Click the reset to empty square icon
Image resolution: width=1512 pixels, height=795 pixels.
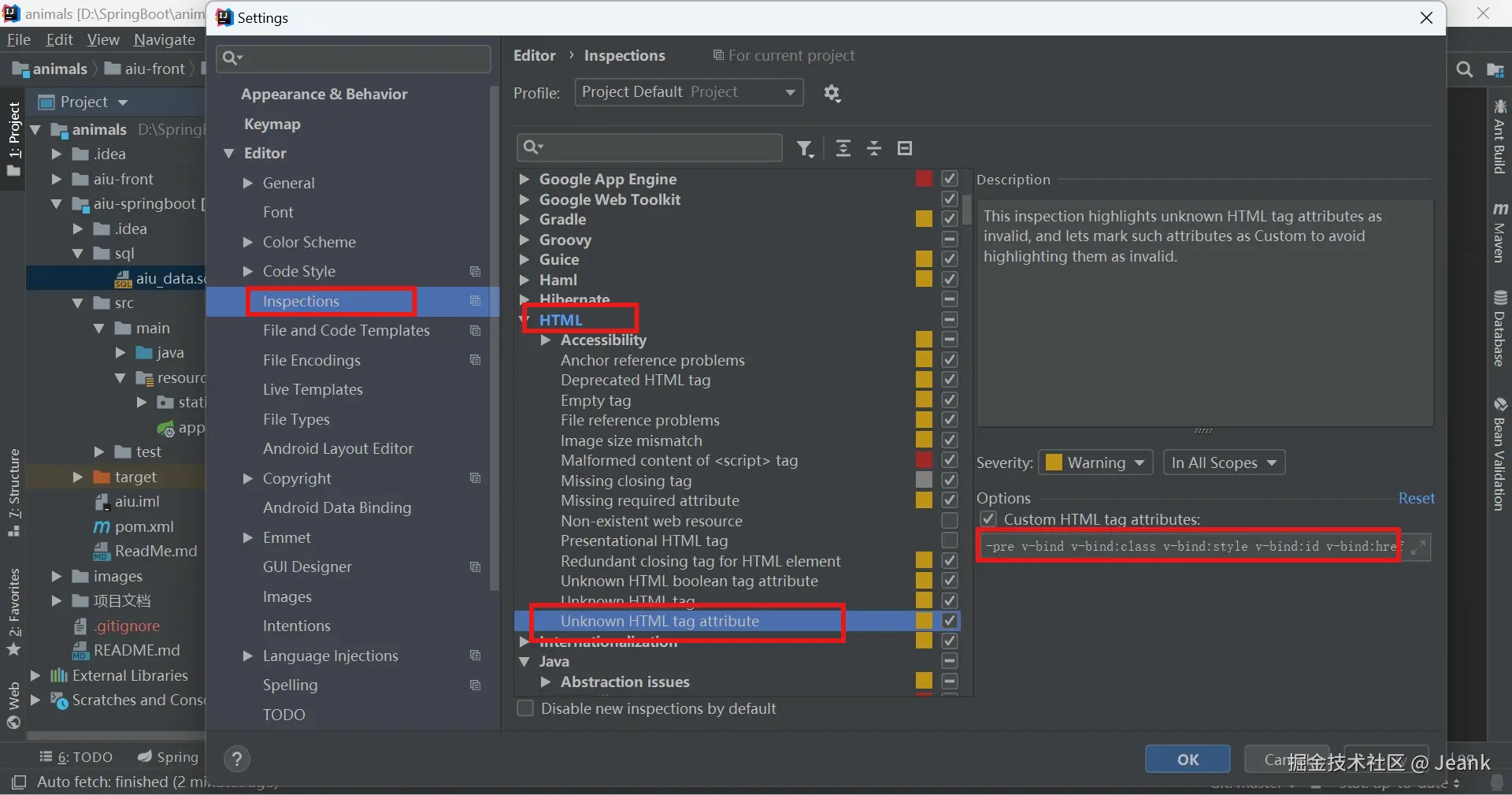(x=905, y=148)
